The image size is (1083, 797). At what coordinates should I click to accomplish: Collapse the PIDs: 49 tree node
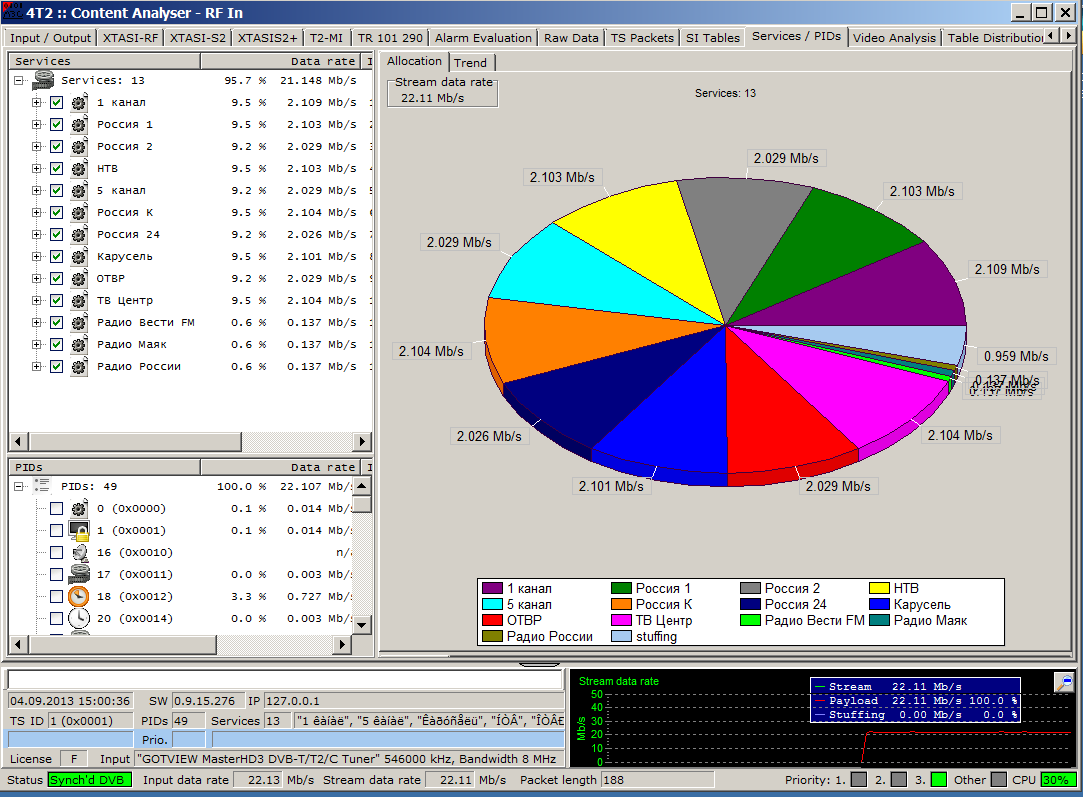[x=19, y=487]
